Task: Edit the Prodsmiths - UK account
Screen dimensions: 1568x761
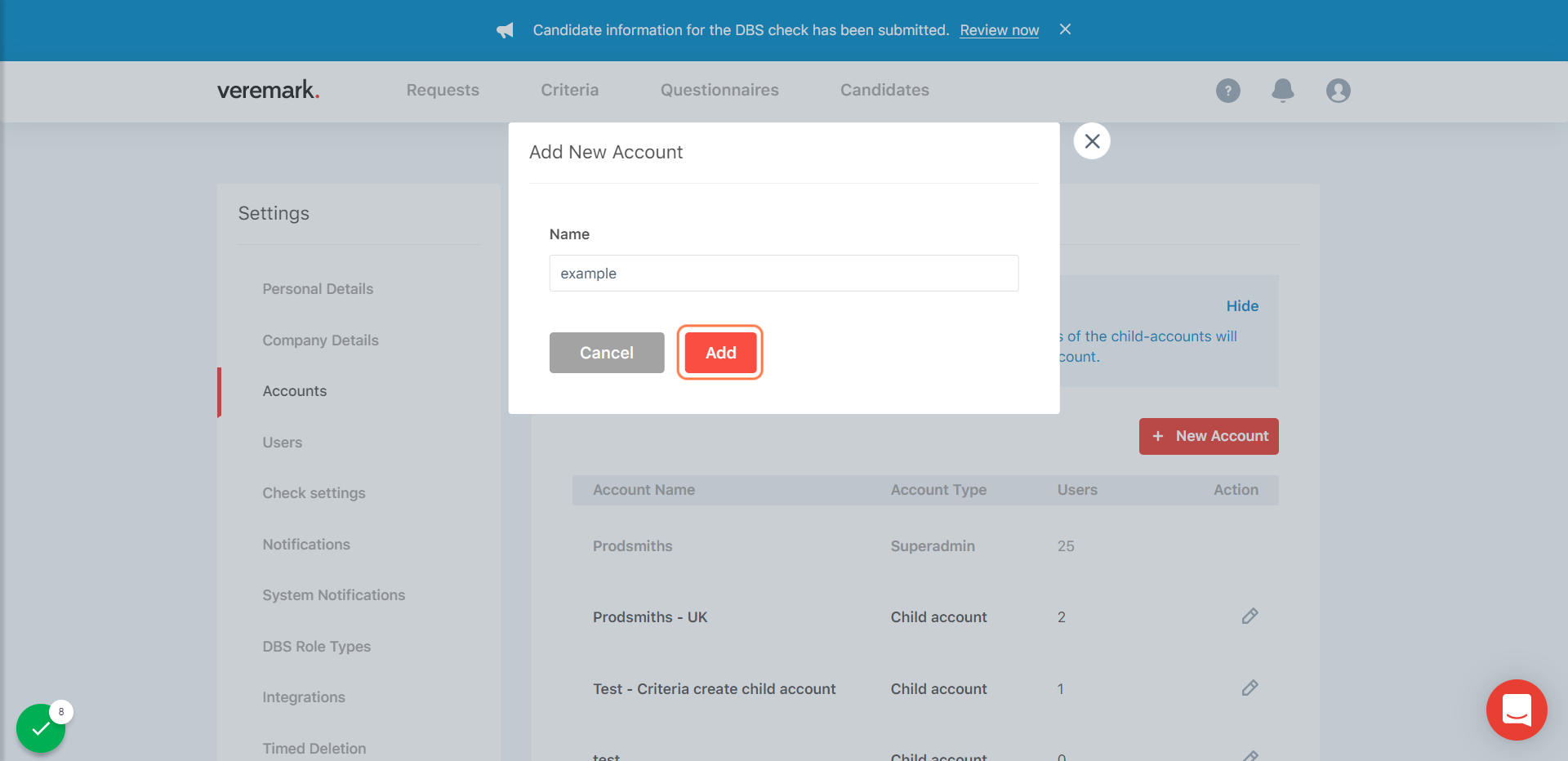Action: click(x=1249, y=616)
